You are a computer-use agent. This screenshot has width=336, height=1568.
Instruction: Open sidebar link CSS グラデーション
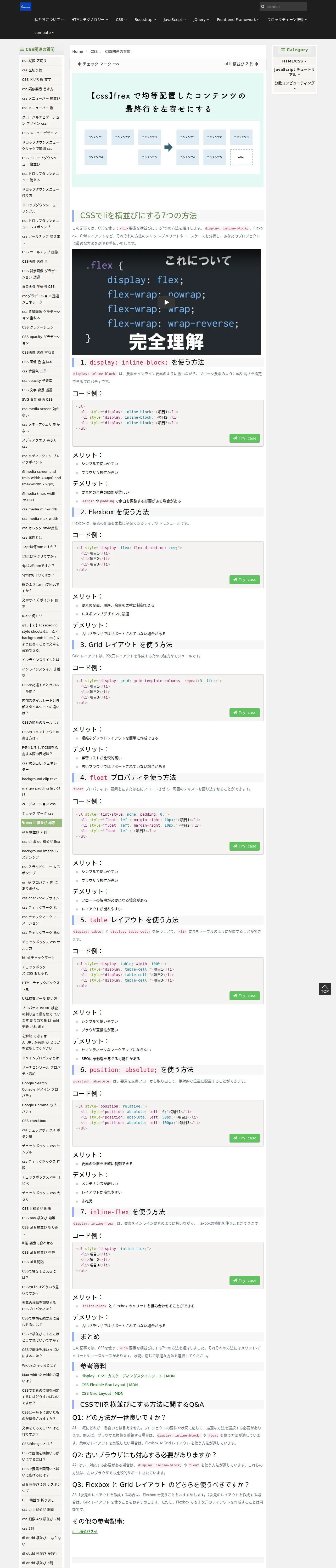(x=38, y=327)
